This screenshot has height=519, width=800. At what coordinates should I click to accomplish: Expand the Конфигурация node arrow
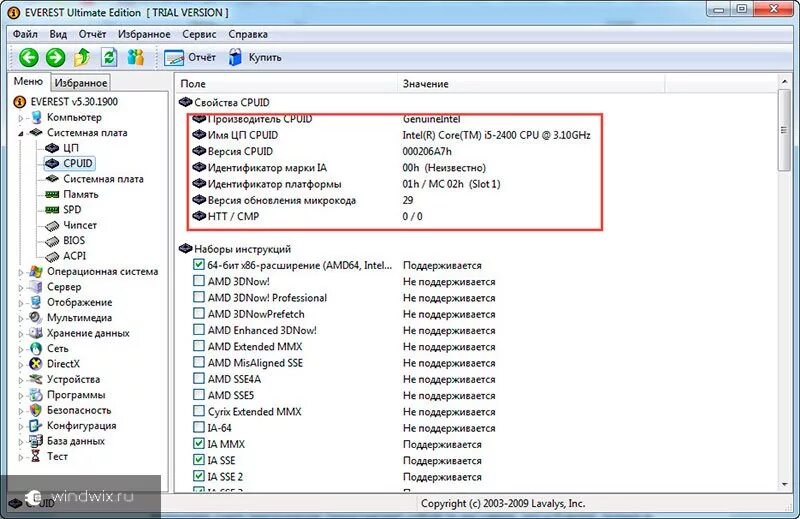pyautogui.click(x=21, y=426)
